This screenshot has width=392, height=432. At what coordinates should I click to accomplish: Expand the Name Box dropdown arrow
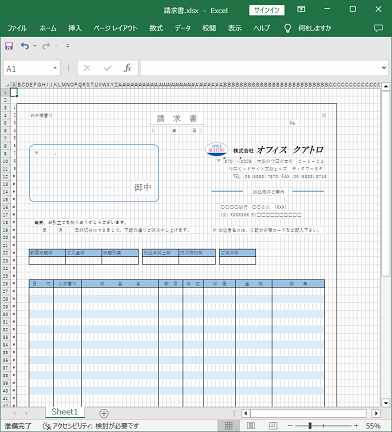pos(55,68)
